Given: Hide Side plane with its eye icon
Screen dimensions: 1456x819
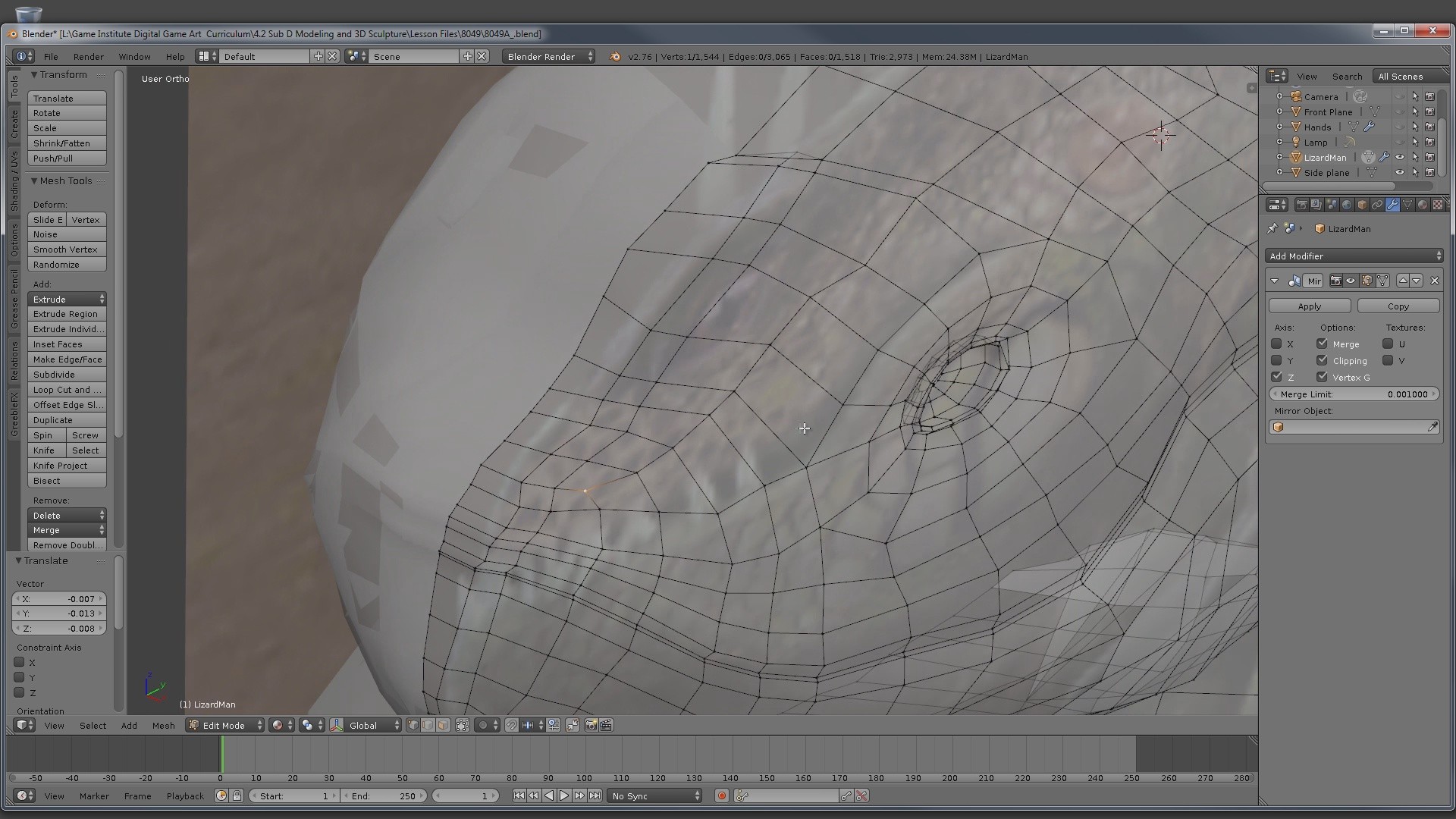Looking at the screenshot, I should click(x=1400, y=172).
